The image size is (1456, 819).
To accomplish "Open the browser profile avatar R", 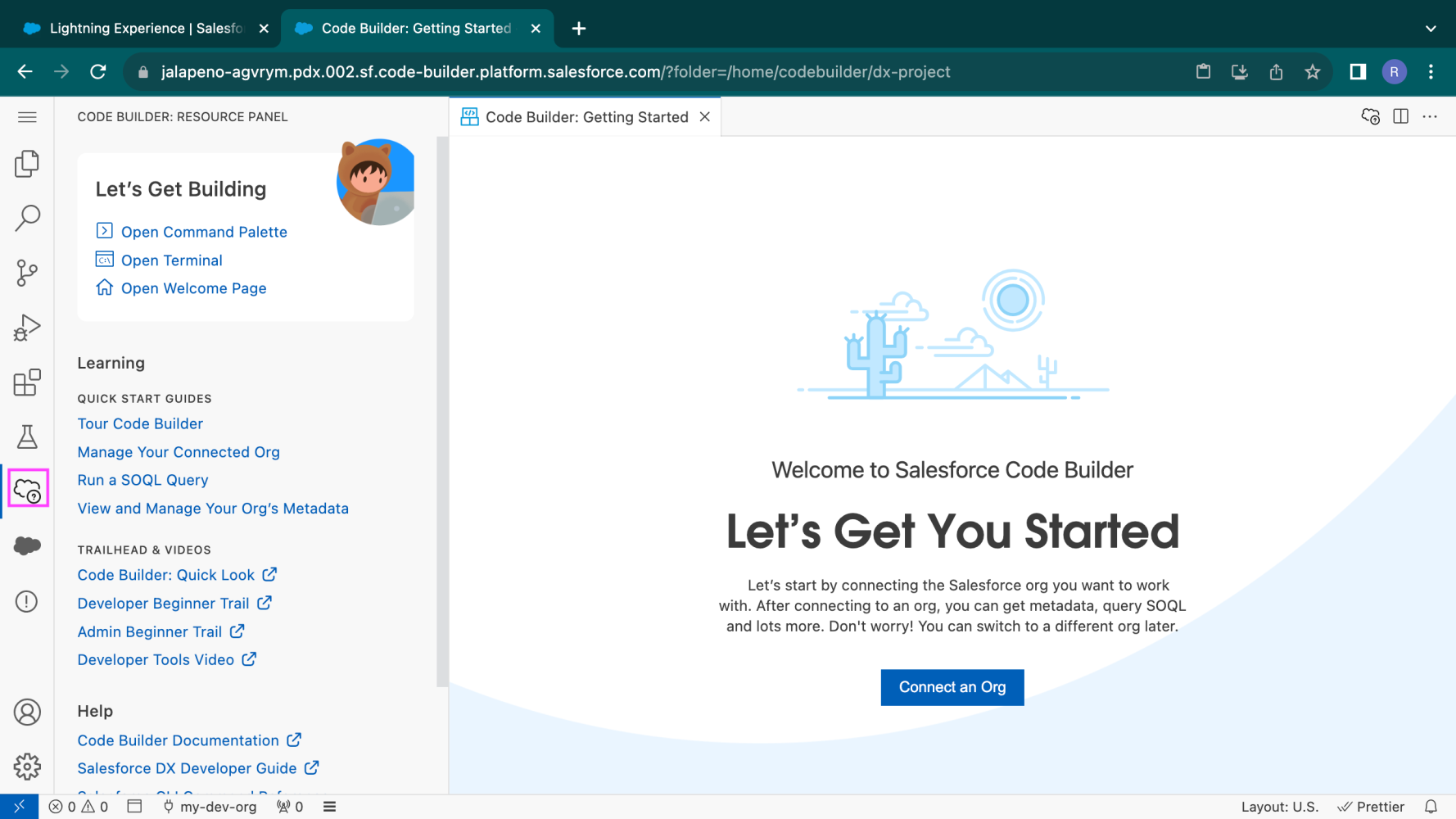I will pos(1395,72).
